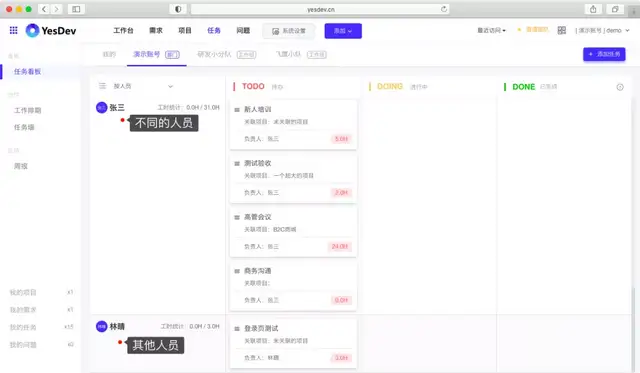The width and height of the screenshot is (640, 373).
Task: Click the list icon beside 按人员
Action: (102, 86)
